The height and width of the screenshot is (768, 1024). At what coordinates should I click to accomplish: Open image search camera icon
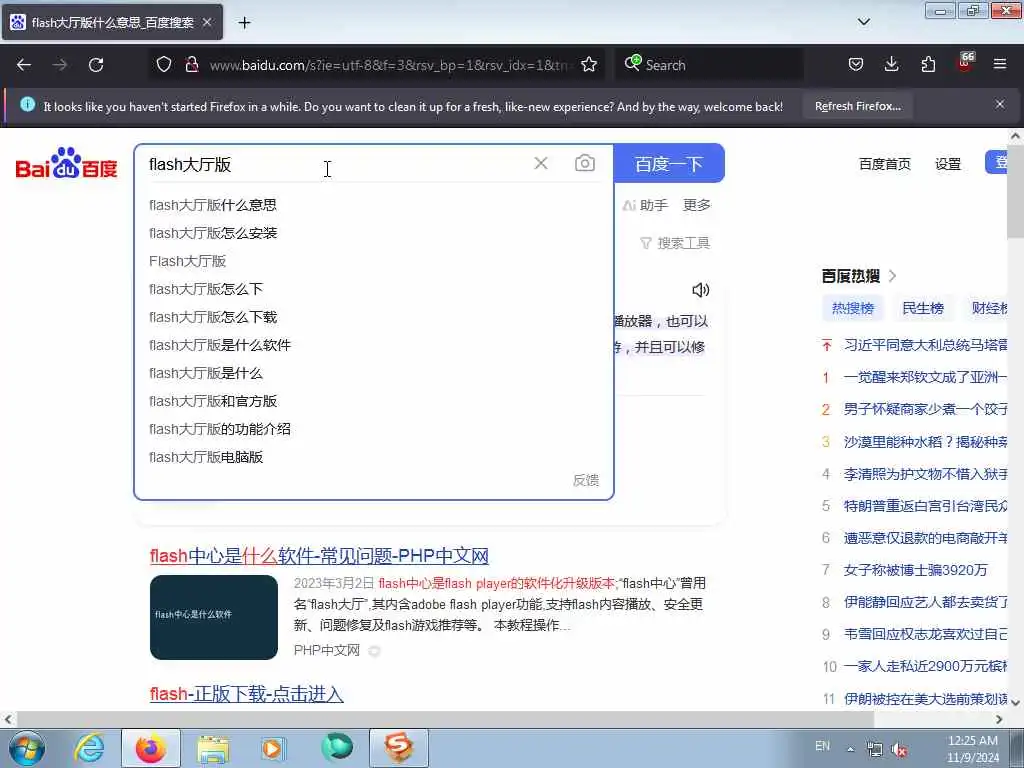pos(584,163)
